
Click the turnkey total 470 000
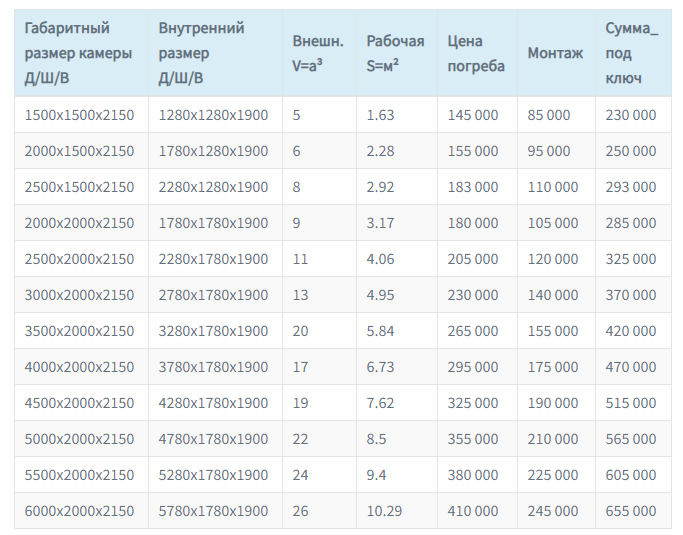tap(630, 367)
